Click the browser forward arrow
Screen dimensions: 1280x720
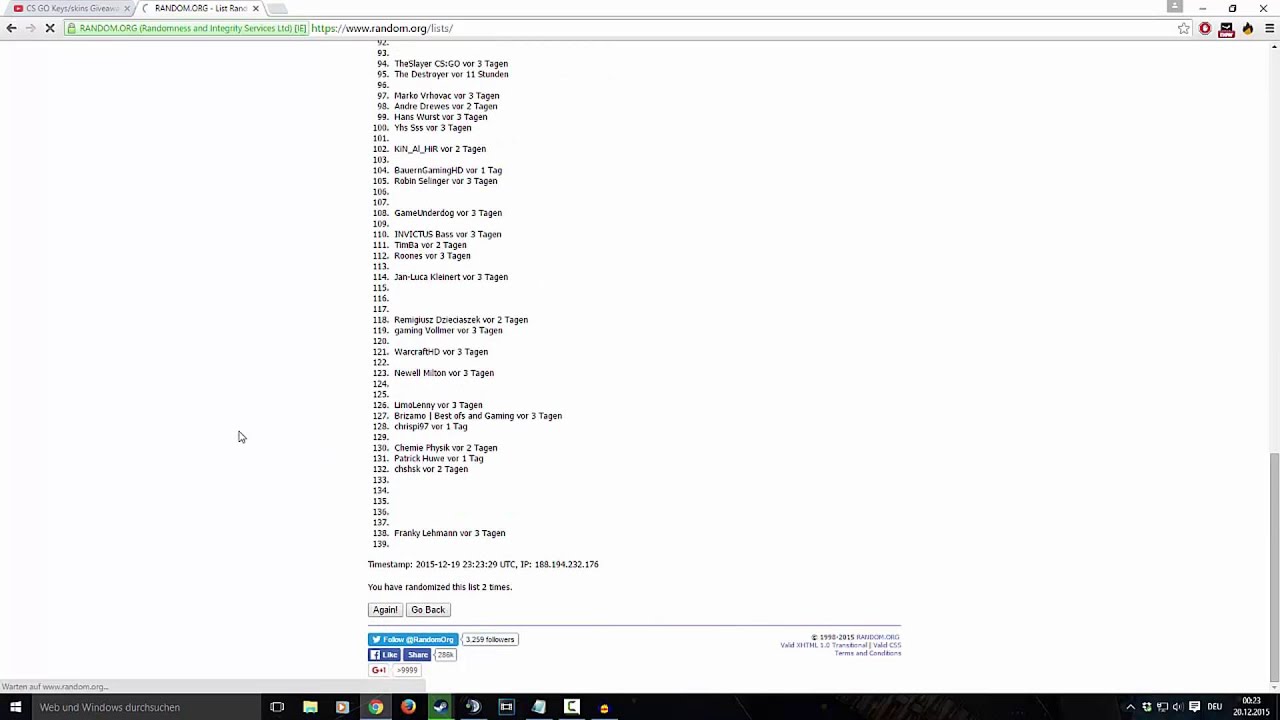pyautogui.click(x=30, y=28)
